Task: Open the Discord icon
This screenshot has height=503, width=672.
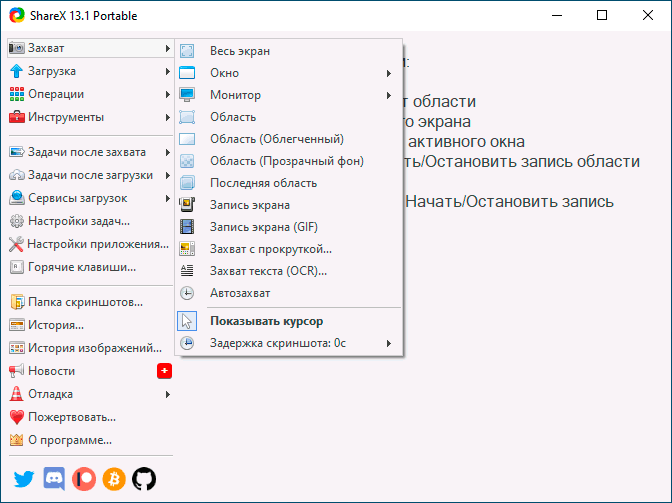Action: click(x=54, y=479)
